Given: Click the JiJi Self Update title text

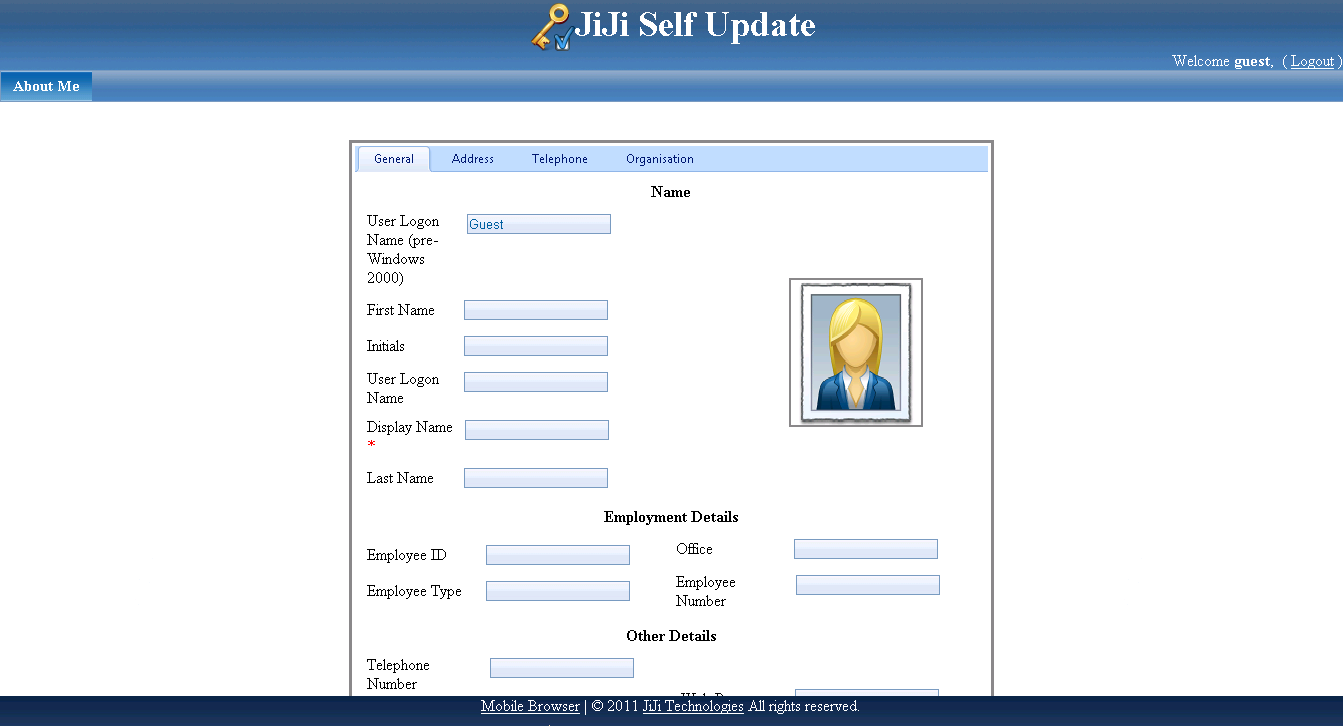Looking at the screenshot, I should pyautogui.click(x=695, y=25).
